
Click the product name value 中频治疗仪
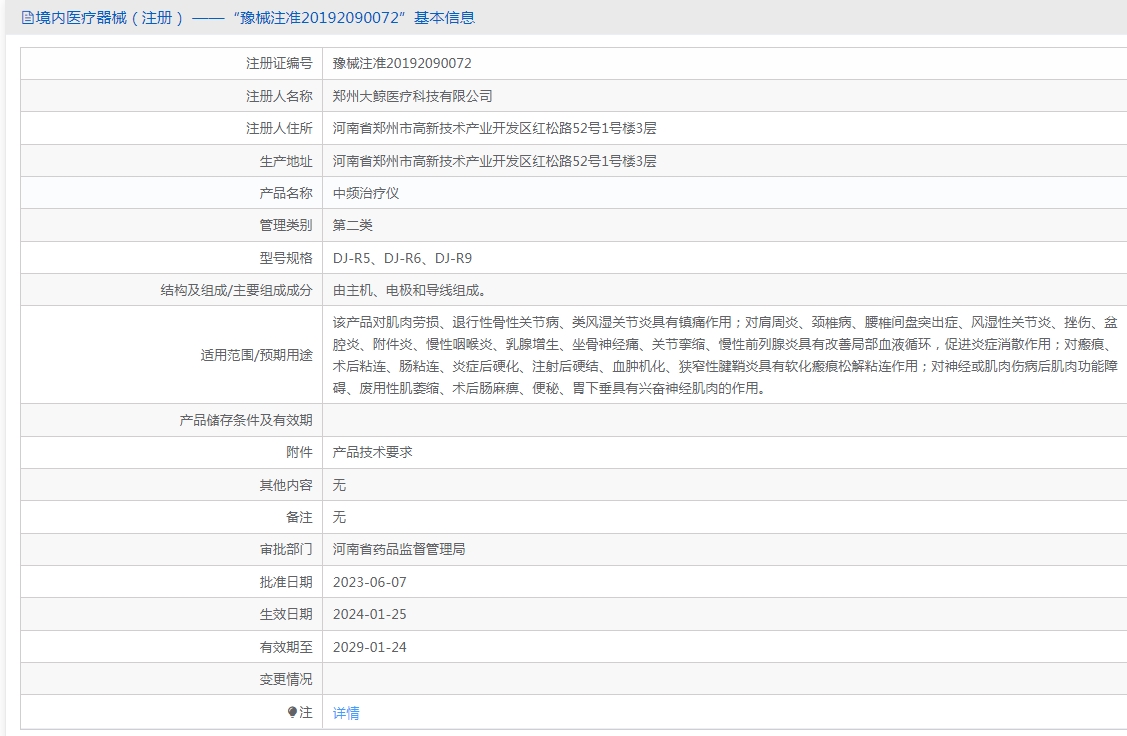366,193
